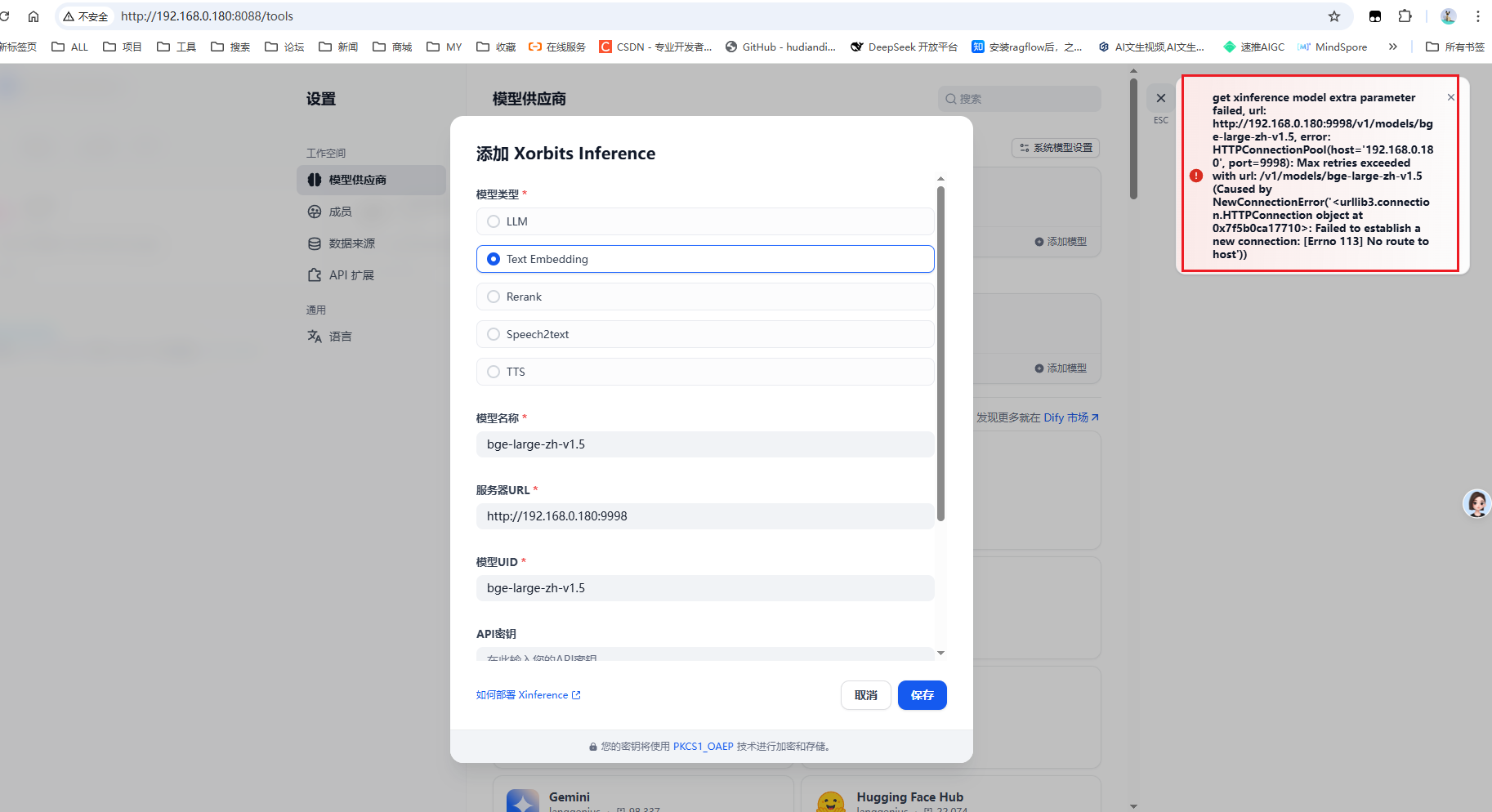Click the browser home icon

(34, 16)
